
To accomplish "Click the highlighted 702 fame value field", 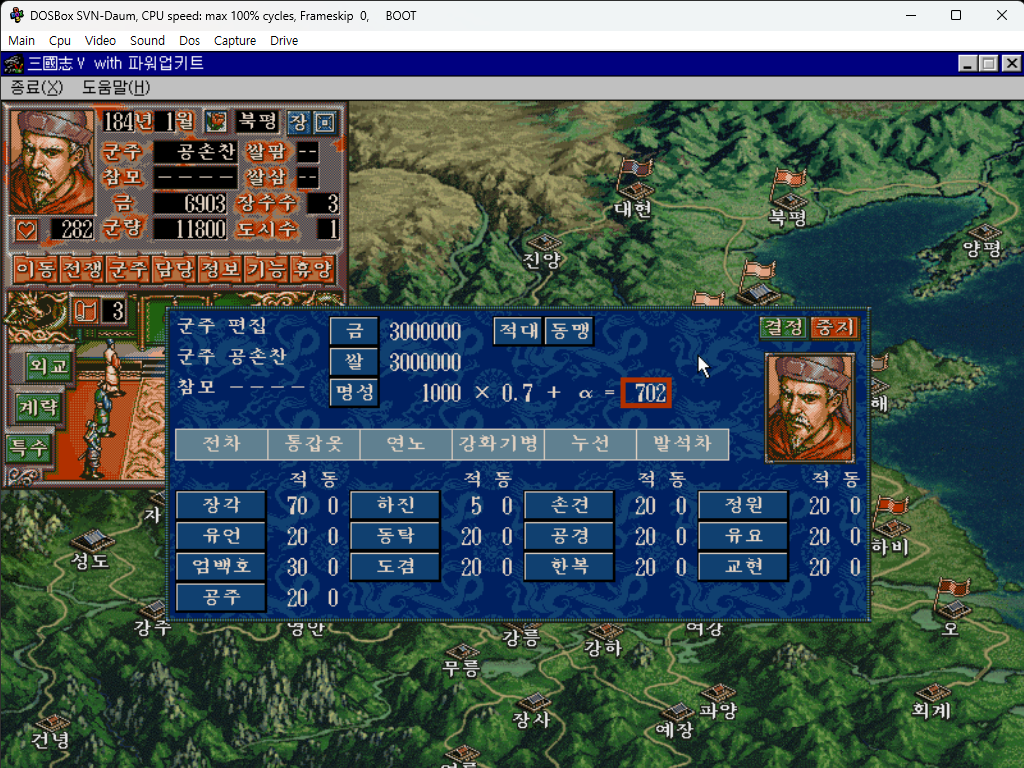I will pyautogui.click(x=646, y=393).
